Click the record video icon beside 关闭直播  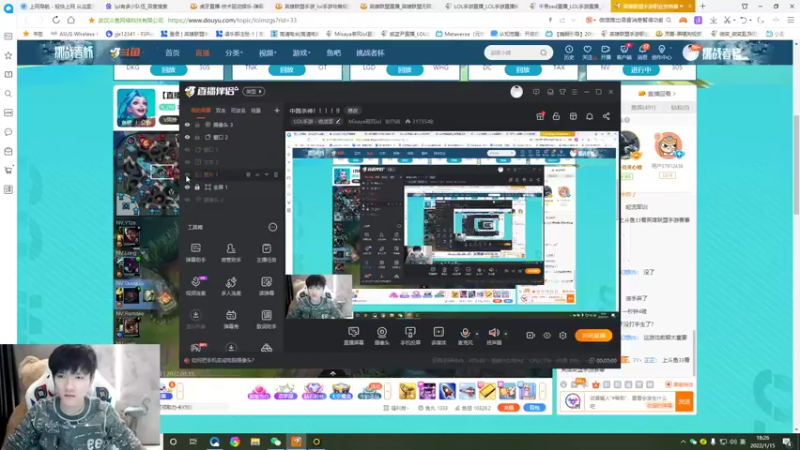coord(530,335)
